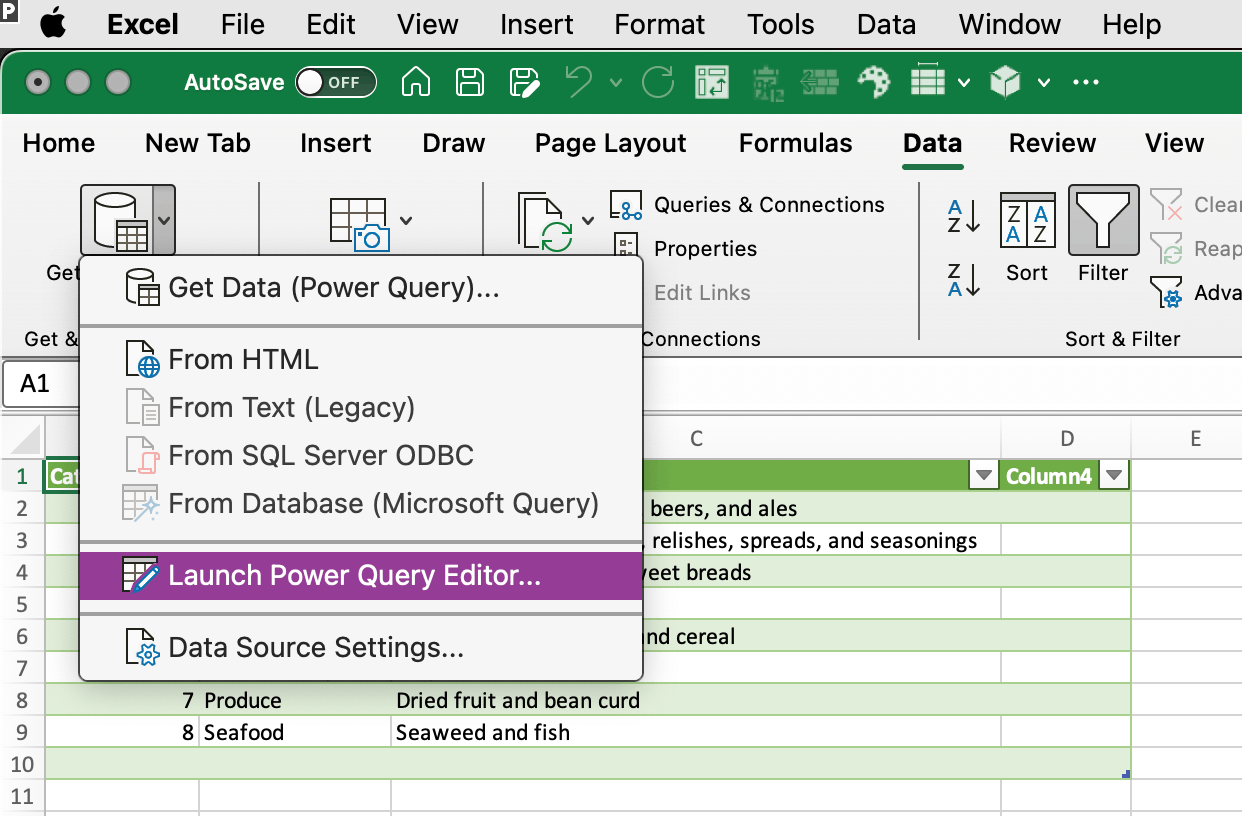
Task: Choose Launch Power Query Editor...
Action: tap(360, 576)
